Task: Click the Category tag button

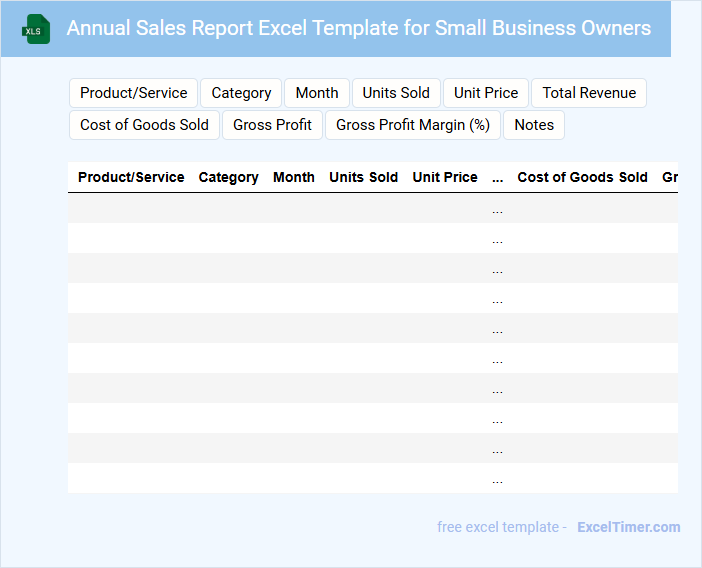Action: (241, 93)
